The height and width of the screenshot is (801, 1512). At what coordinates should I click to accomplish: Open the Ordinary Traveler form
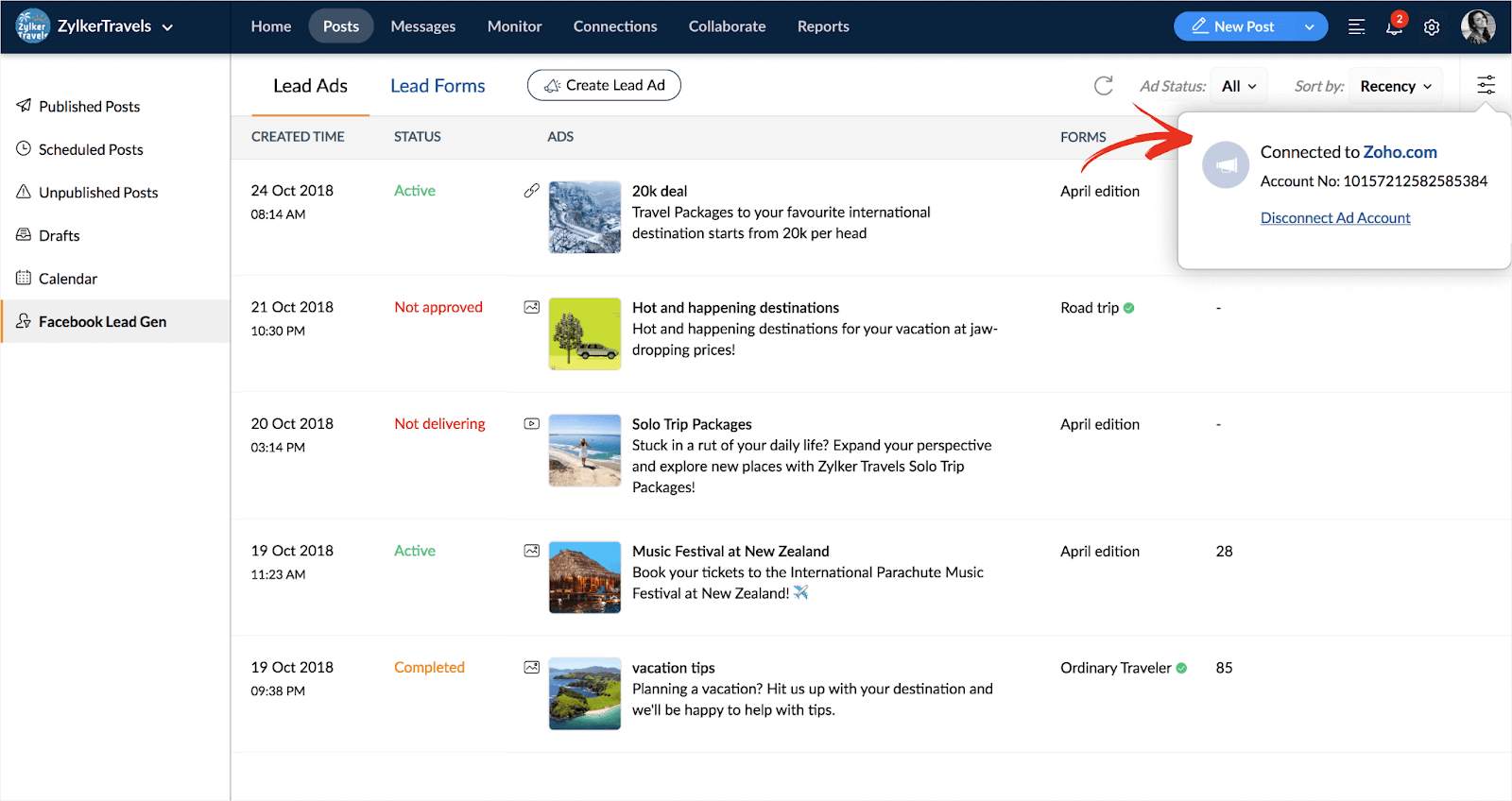[1116, 668]
